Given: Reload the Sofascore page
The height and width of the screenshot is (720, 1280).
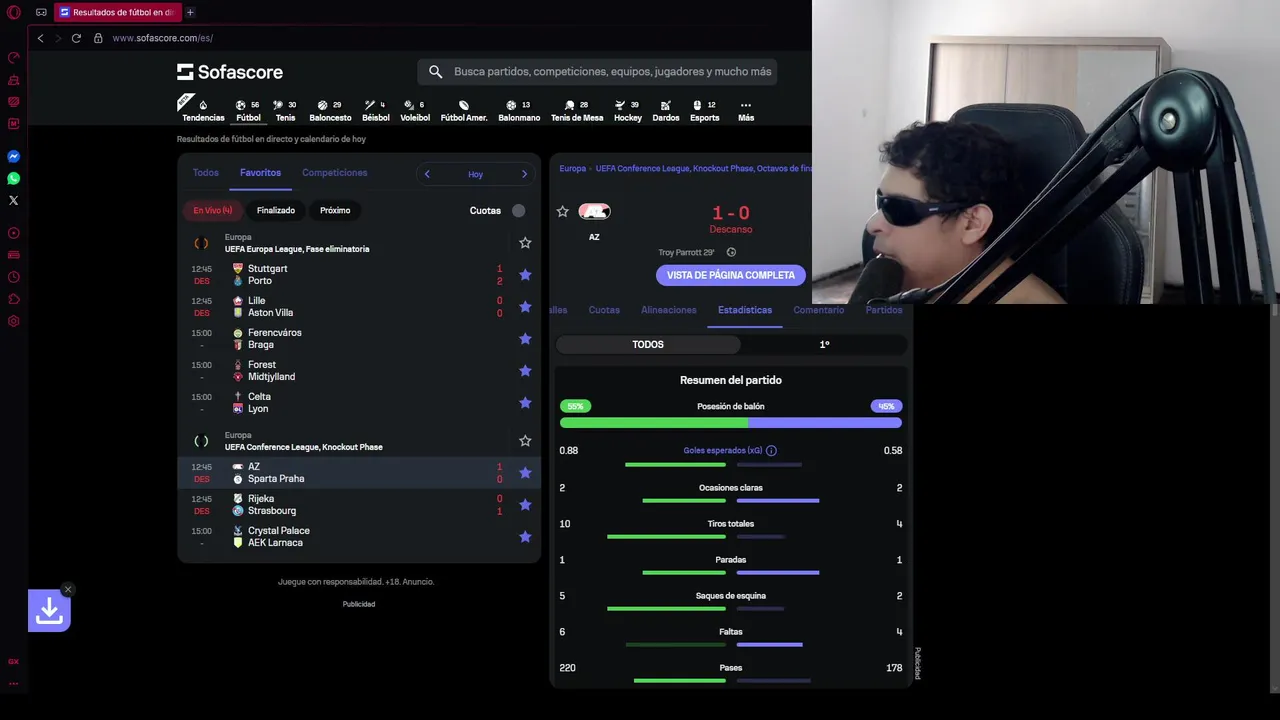Looking at the screenshot, I should tap(76, 38).
